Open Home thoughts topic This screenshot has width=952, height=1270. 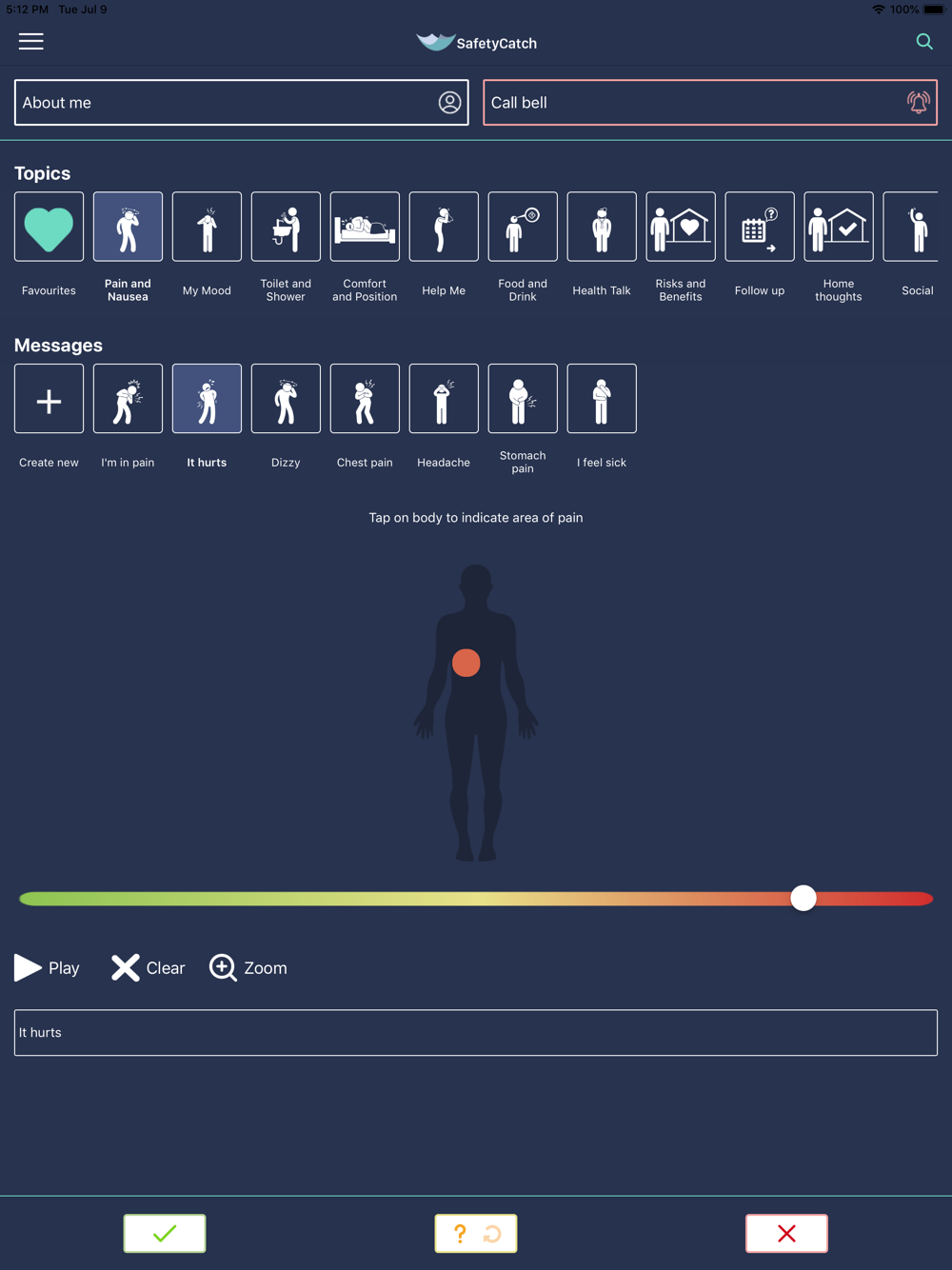839,227
